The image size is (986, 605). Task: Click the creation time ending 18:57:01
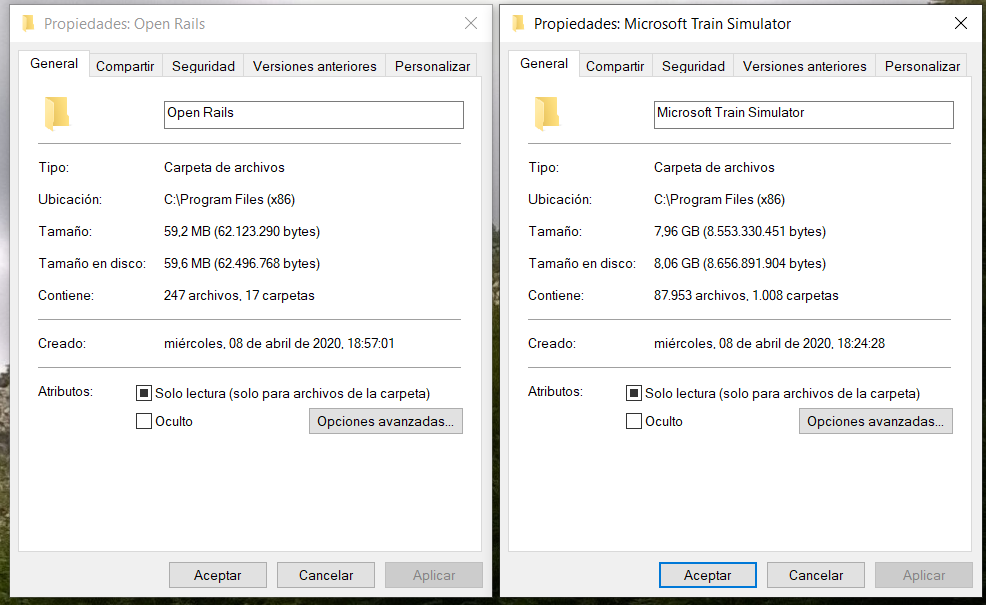pos(279,343)
